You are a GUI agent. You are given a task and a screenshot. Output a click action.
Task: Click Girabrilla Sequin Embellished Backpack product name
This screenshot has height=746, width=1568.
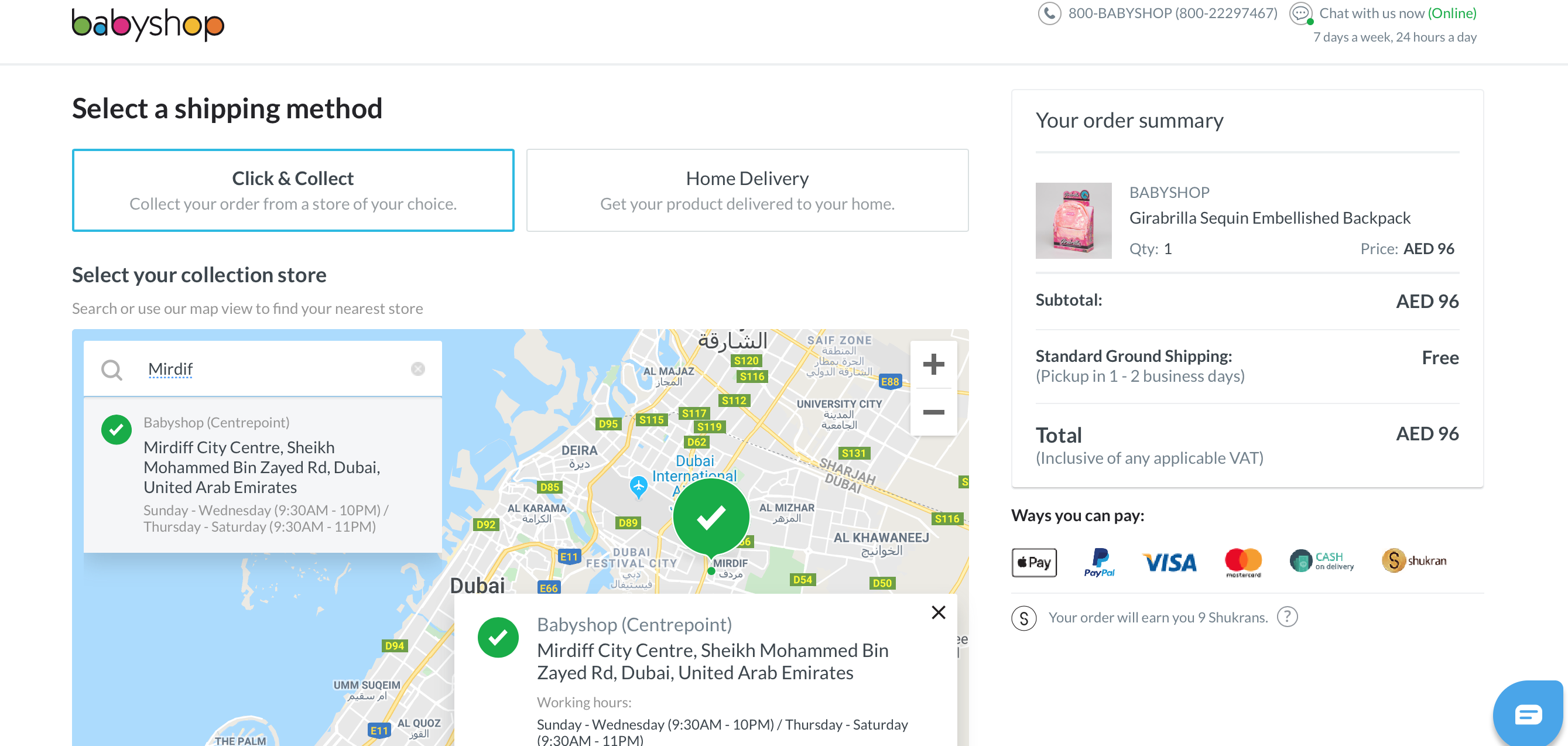pyautogui.click(x=1269, y=218)
